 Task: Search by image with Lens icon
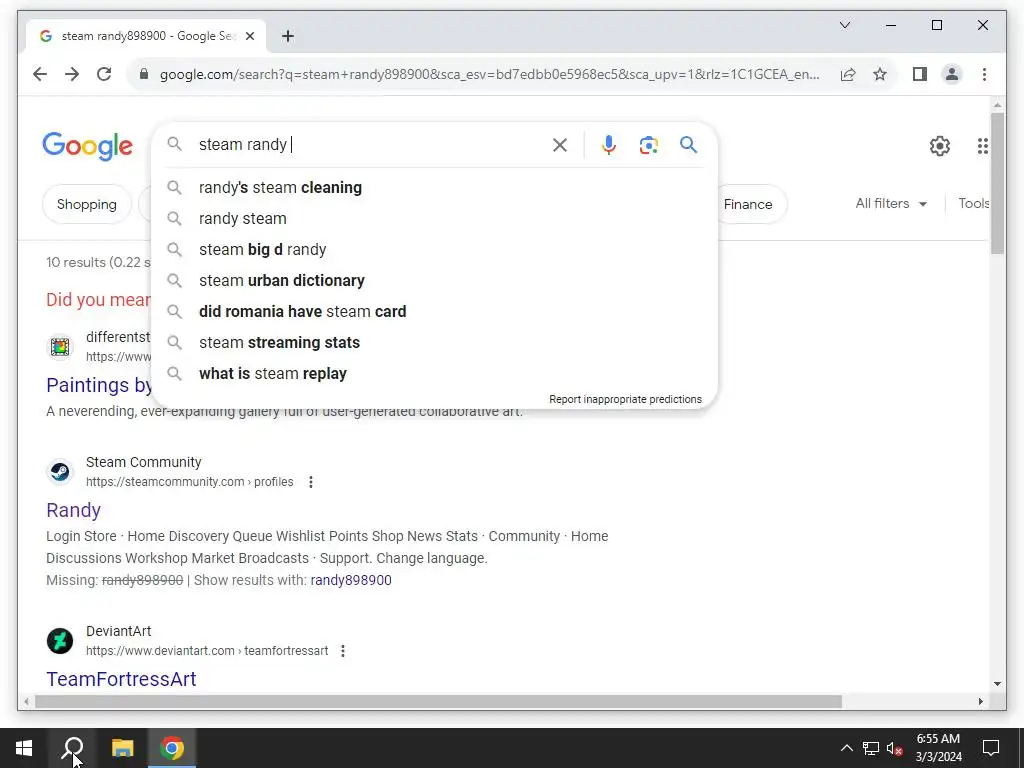click(x=648, y=145)
